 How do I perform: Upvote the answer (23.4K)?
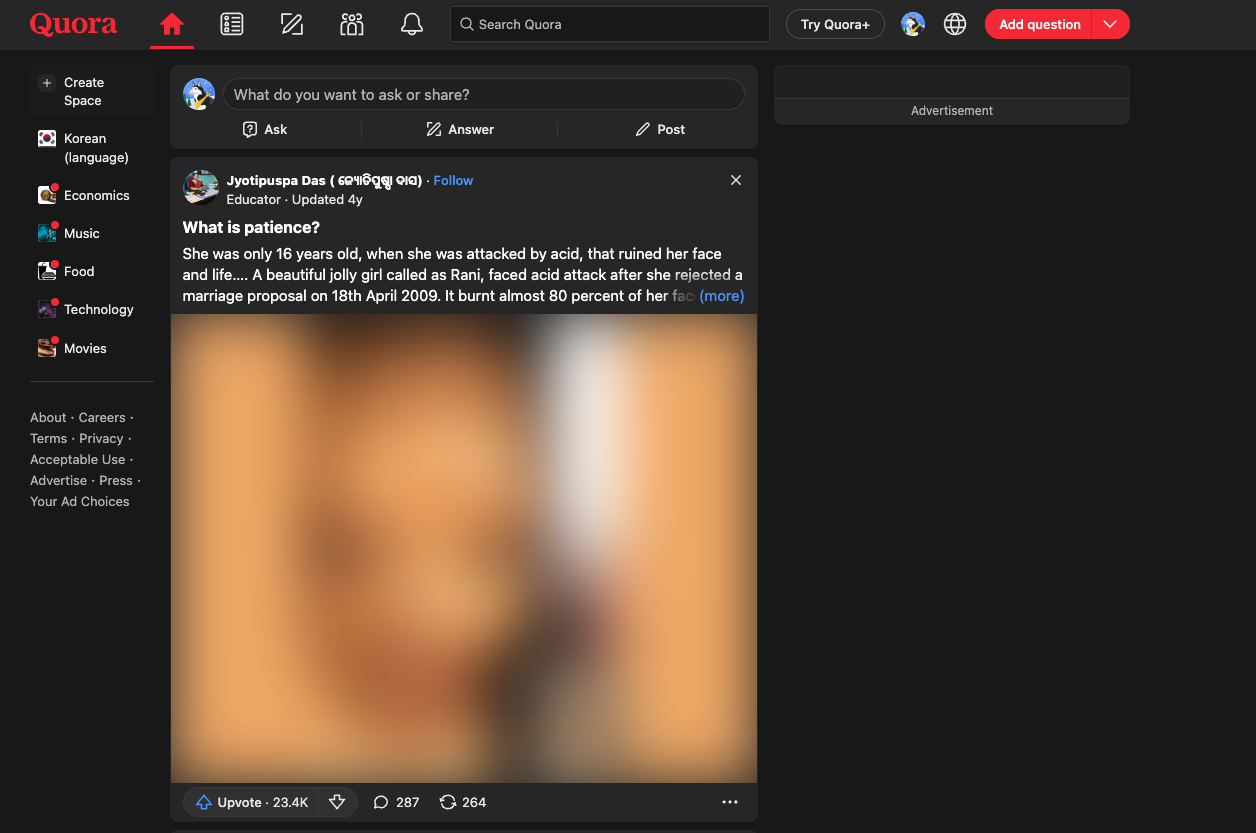pos(251,802)
